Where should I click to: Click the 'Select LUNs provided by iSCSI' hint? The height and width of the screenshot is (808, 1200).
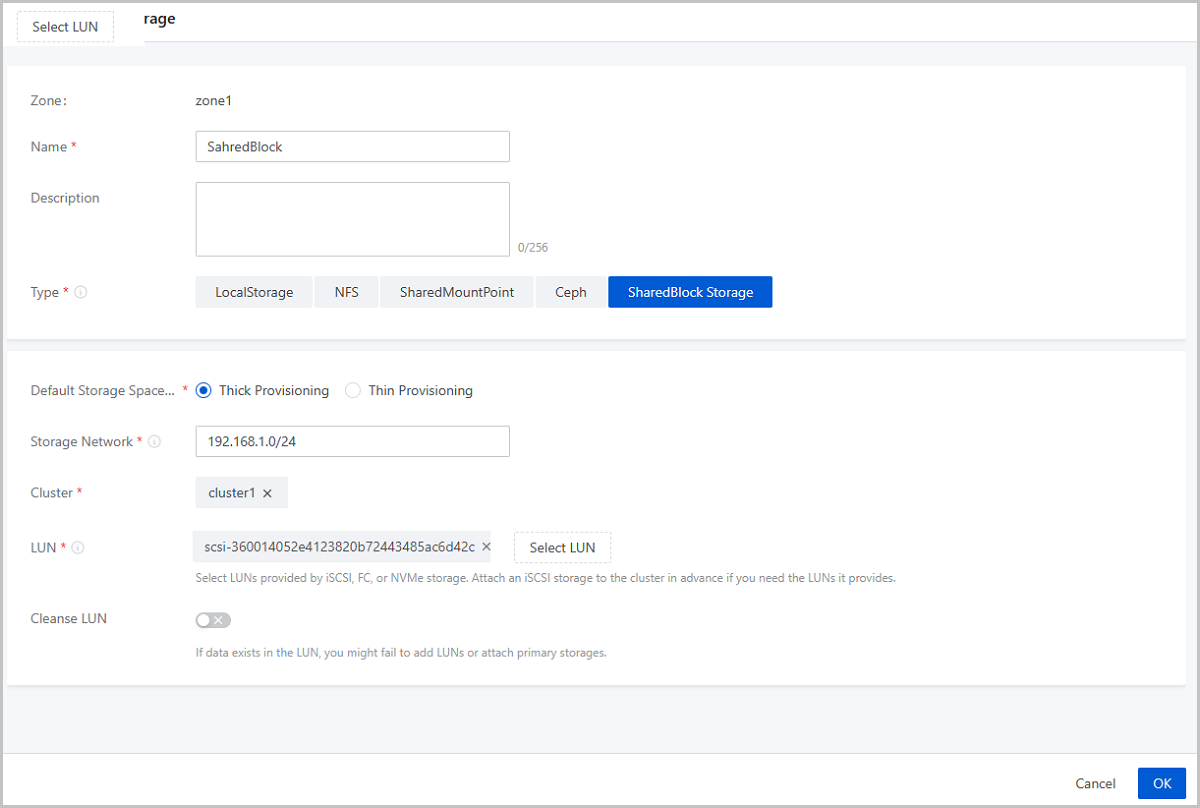545,578
